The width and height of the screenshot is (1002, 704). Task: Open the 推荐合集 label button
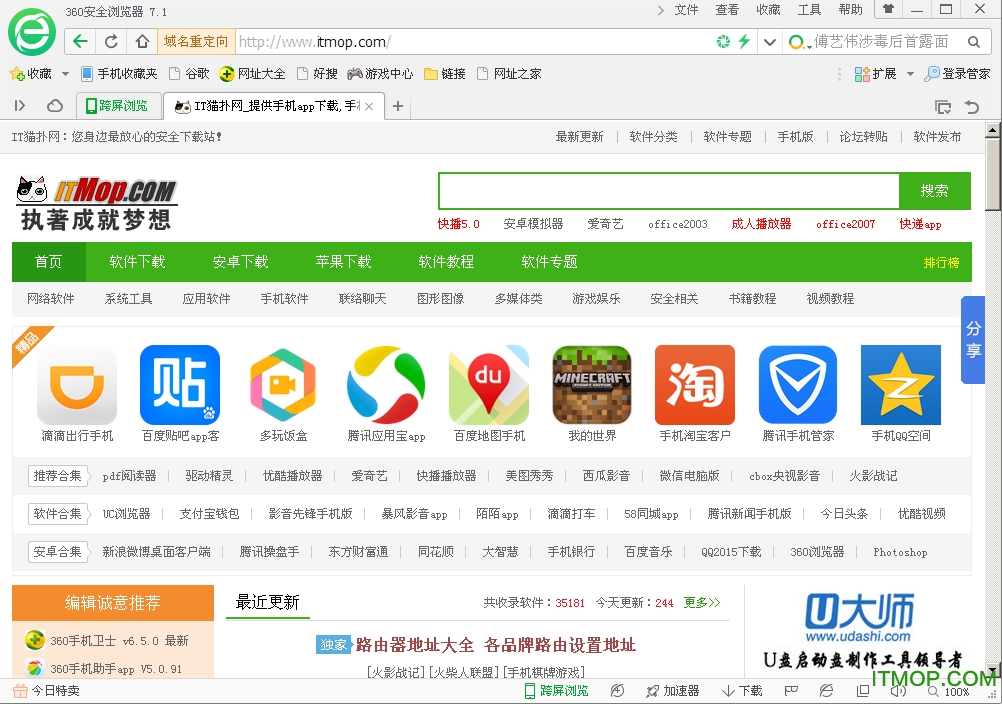point(58,475)
